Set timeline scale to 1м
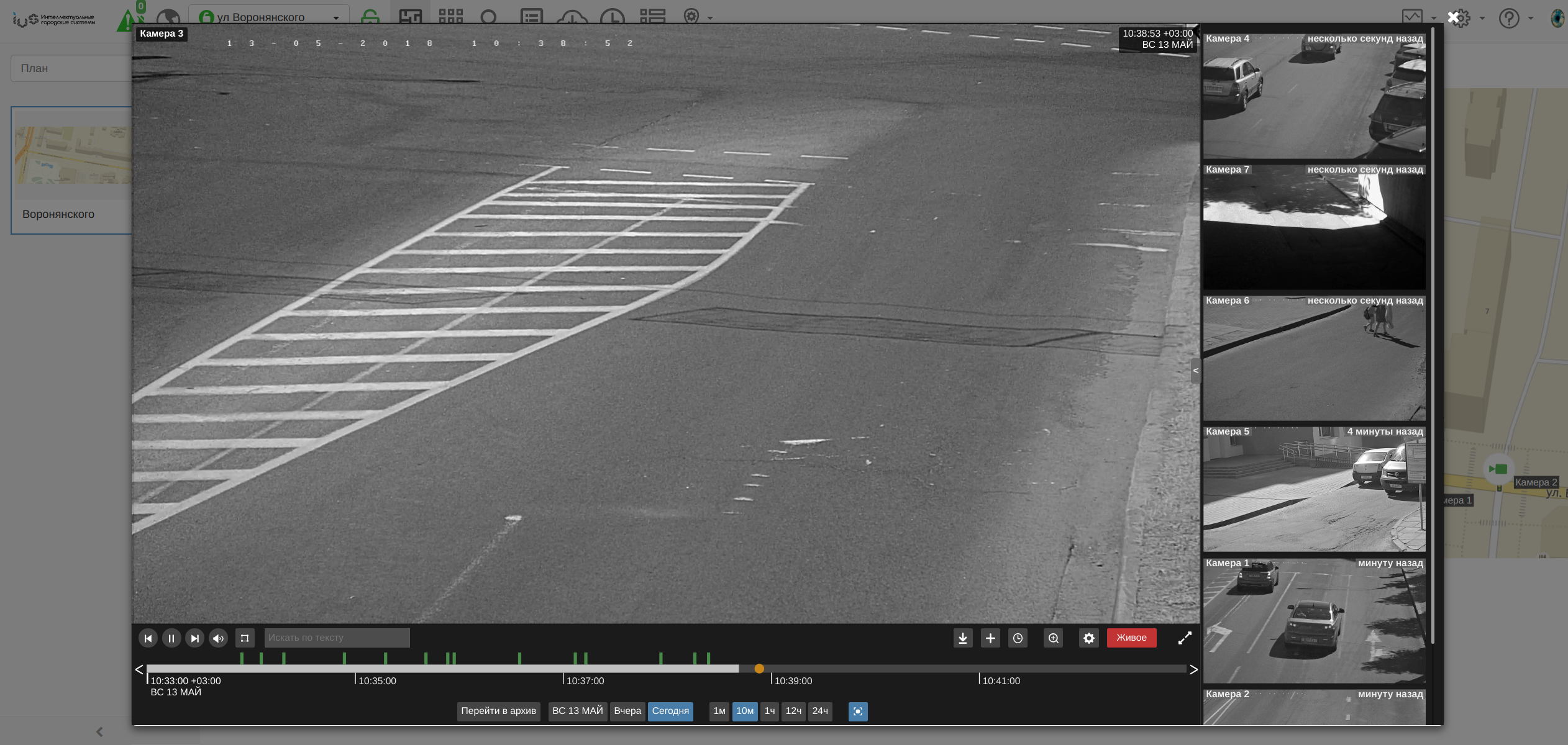The width and height of the screenshot is (1568, 745). click(x=719, y=711)
